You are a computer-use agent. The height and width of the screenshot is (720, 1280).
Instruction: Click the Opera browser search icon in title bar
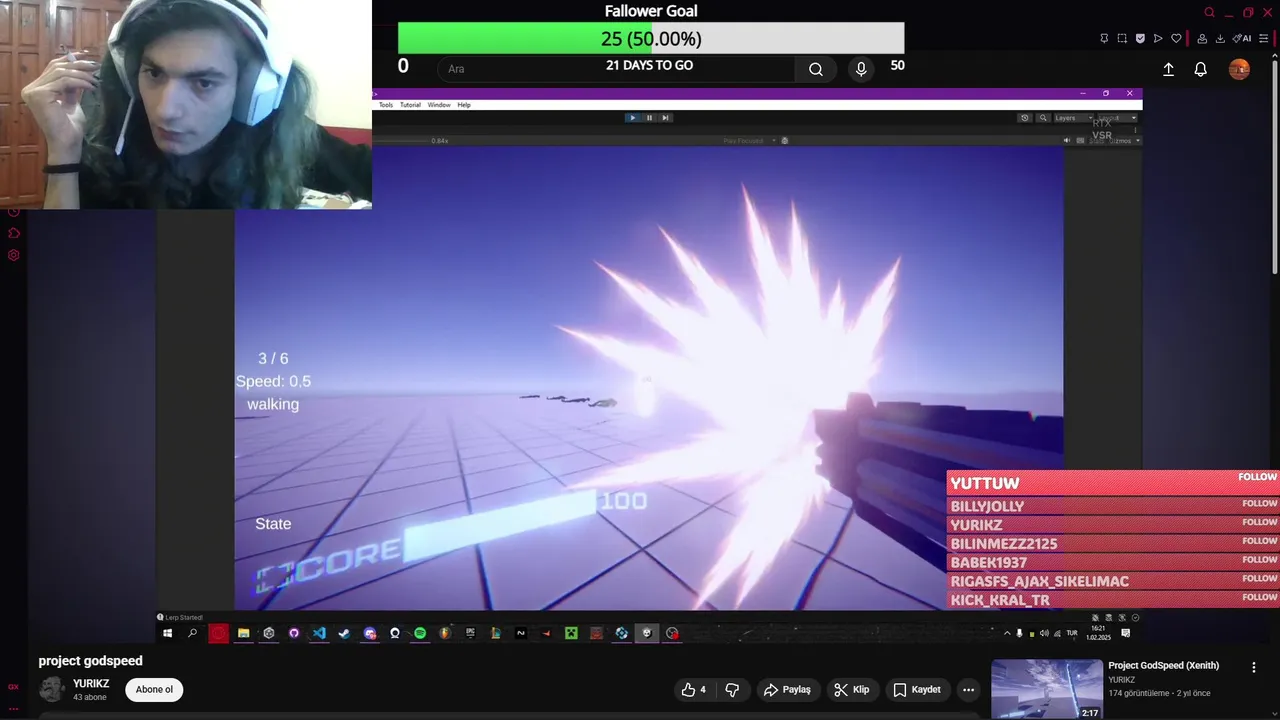tap(1209, 13)
